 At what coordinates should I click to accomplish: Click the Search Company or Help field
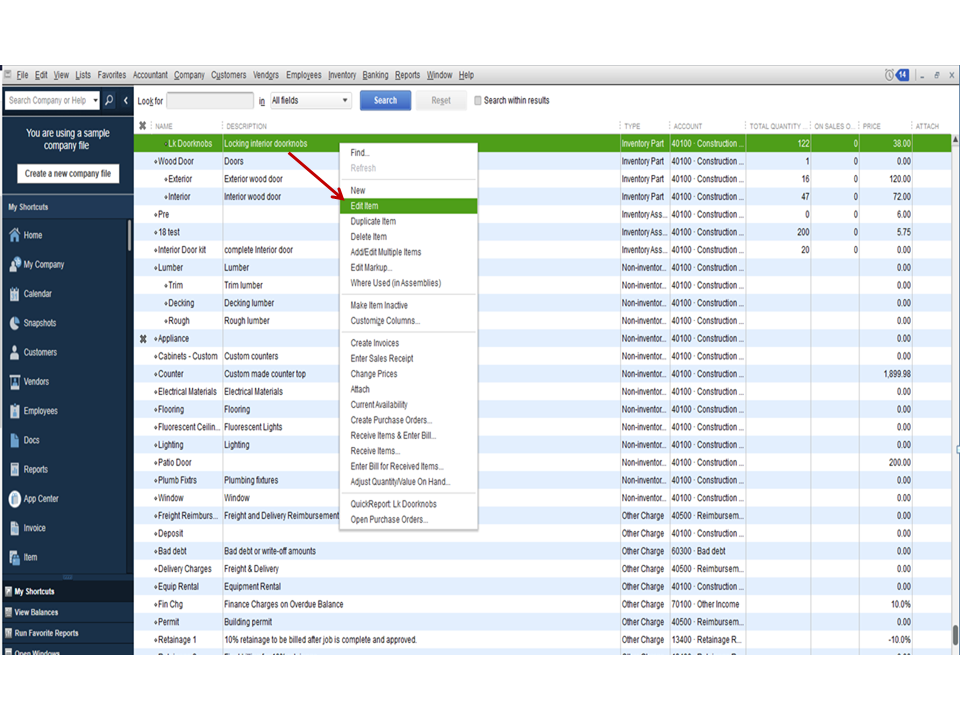48,100
